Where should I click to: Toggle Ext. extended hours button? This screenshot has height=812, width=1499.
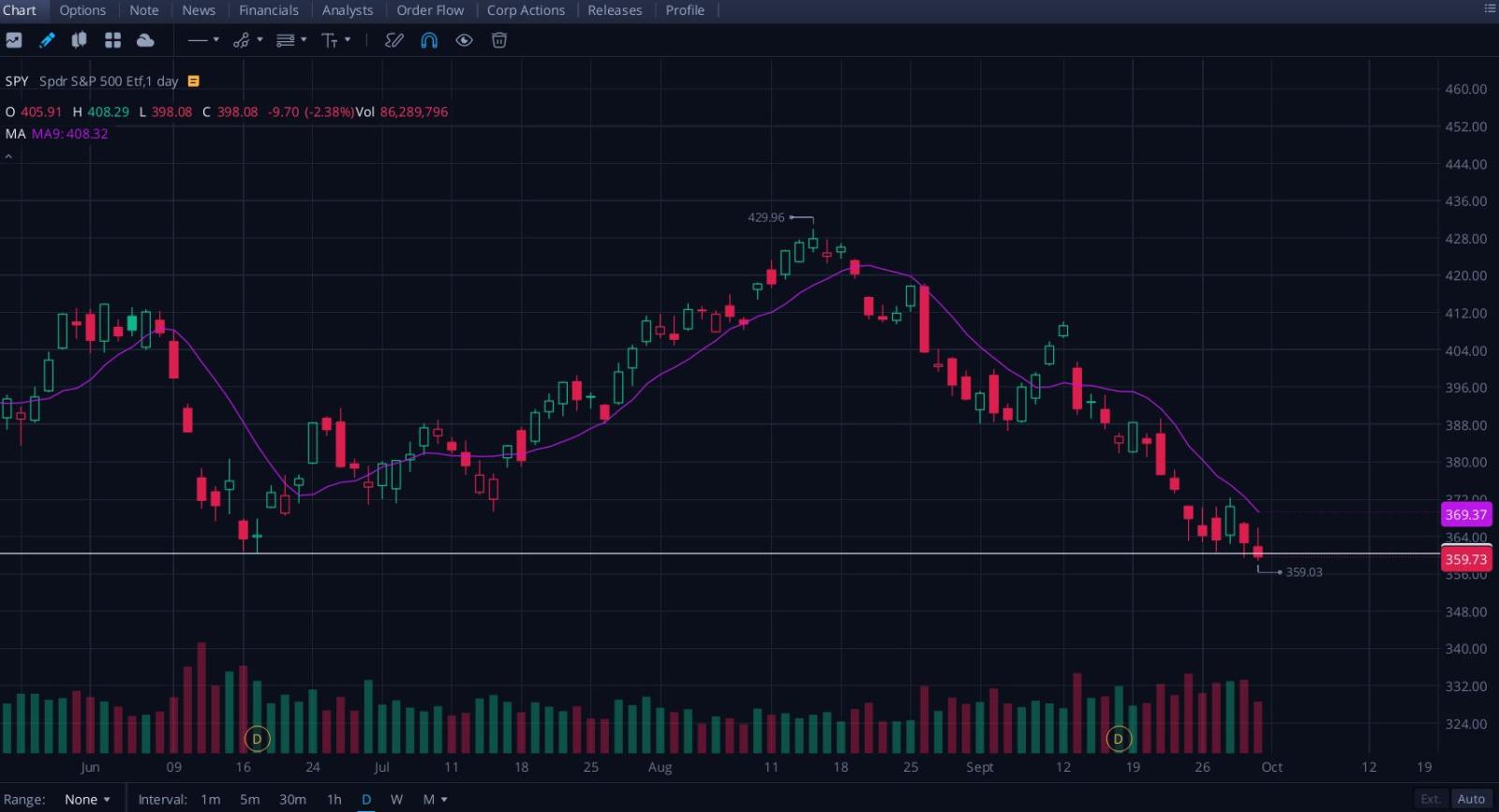coord(1431,799)
